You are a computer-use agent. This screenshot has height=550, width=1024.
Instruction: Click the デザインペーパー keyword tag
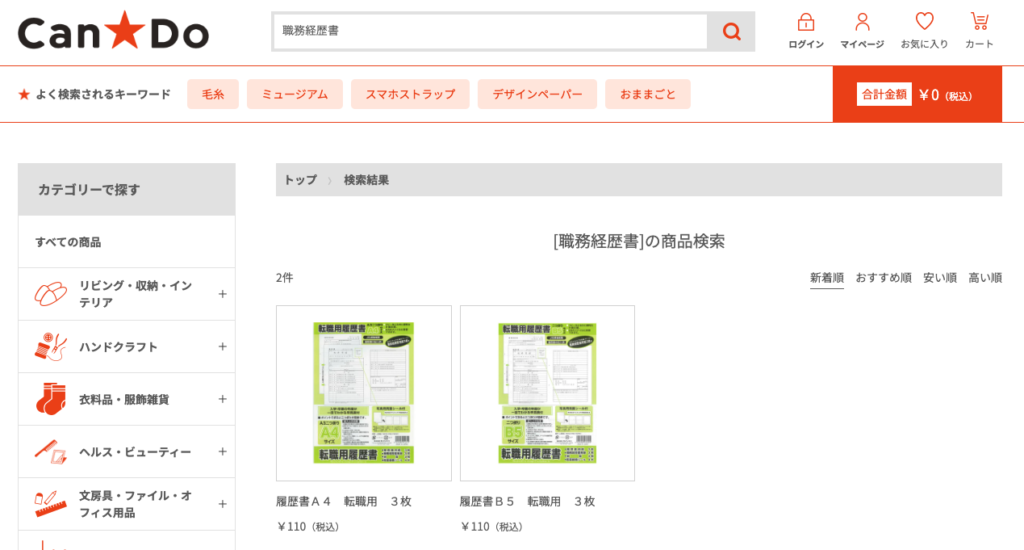(x=537, y=95)
